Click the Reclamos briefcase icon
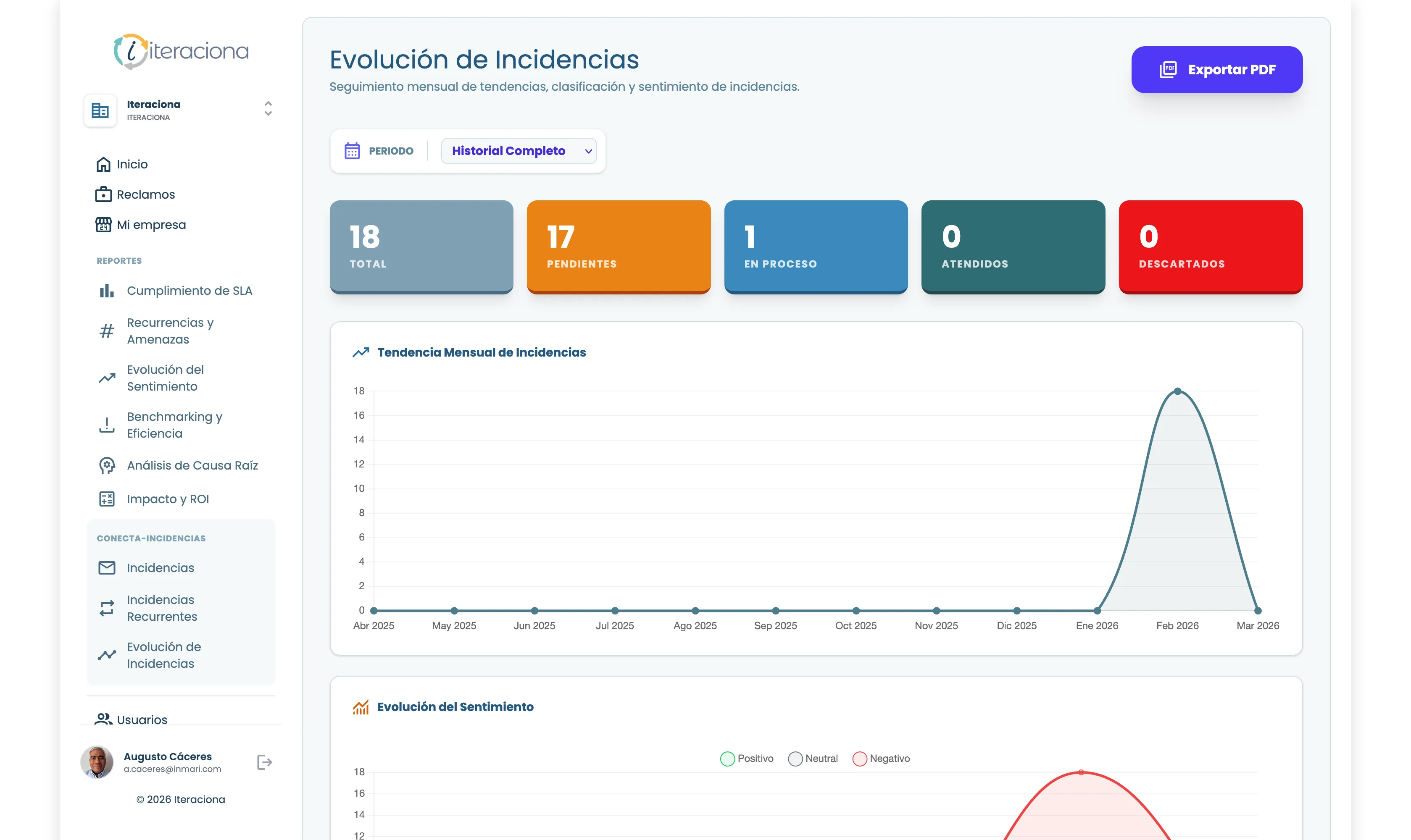The height and width of the screenshot is (840, 1411). (x=105, y=194)
